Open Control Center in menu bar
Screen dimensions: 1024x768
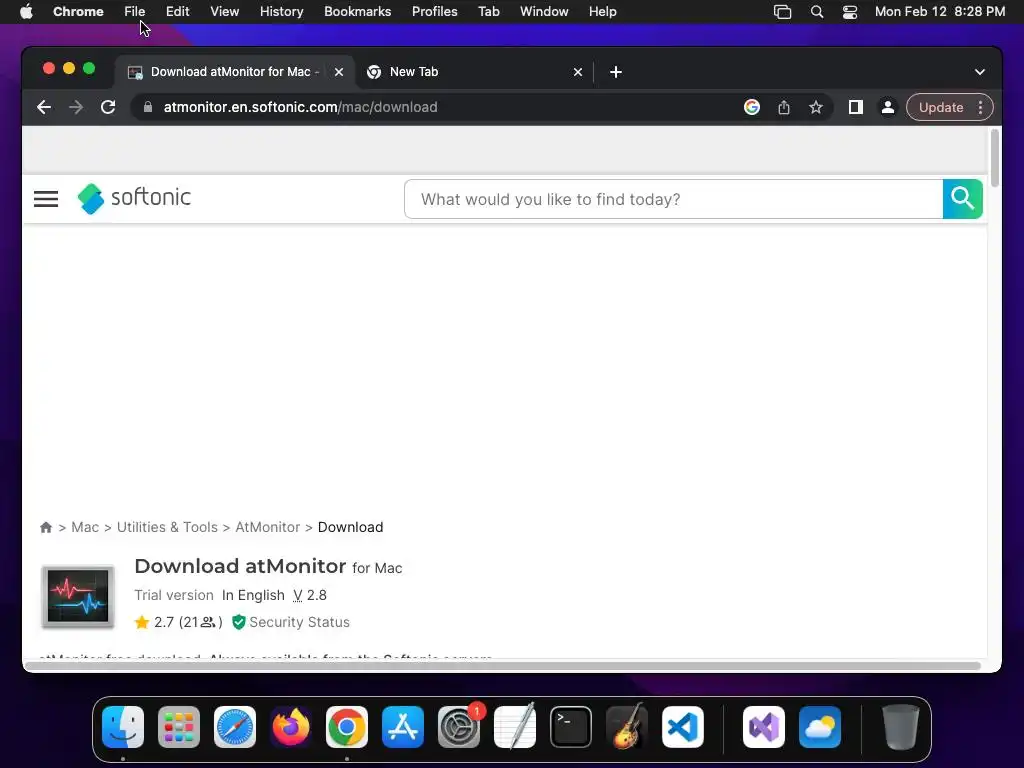(x=850, y=12)
